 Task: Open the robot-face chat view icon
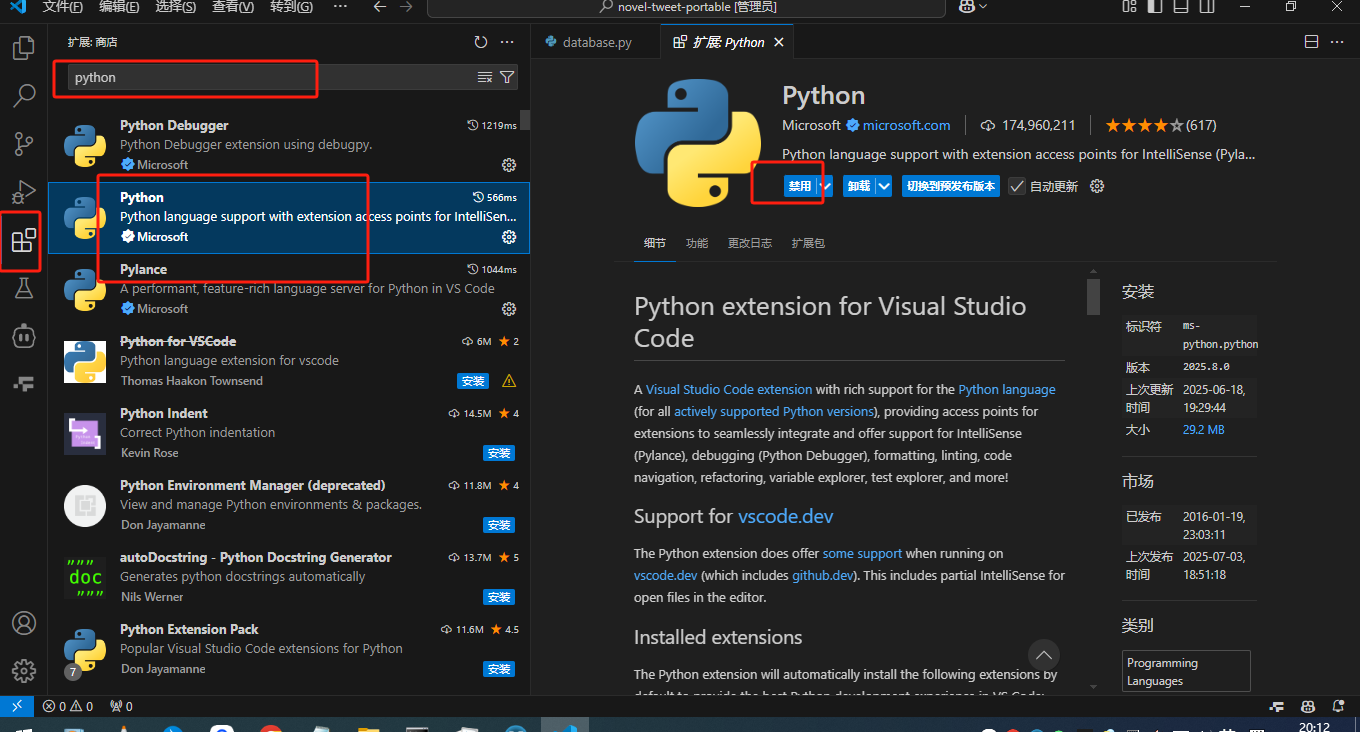click(x=23, y=336)
